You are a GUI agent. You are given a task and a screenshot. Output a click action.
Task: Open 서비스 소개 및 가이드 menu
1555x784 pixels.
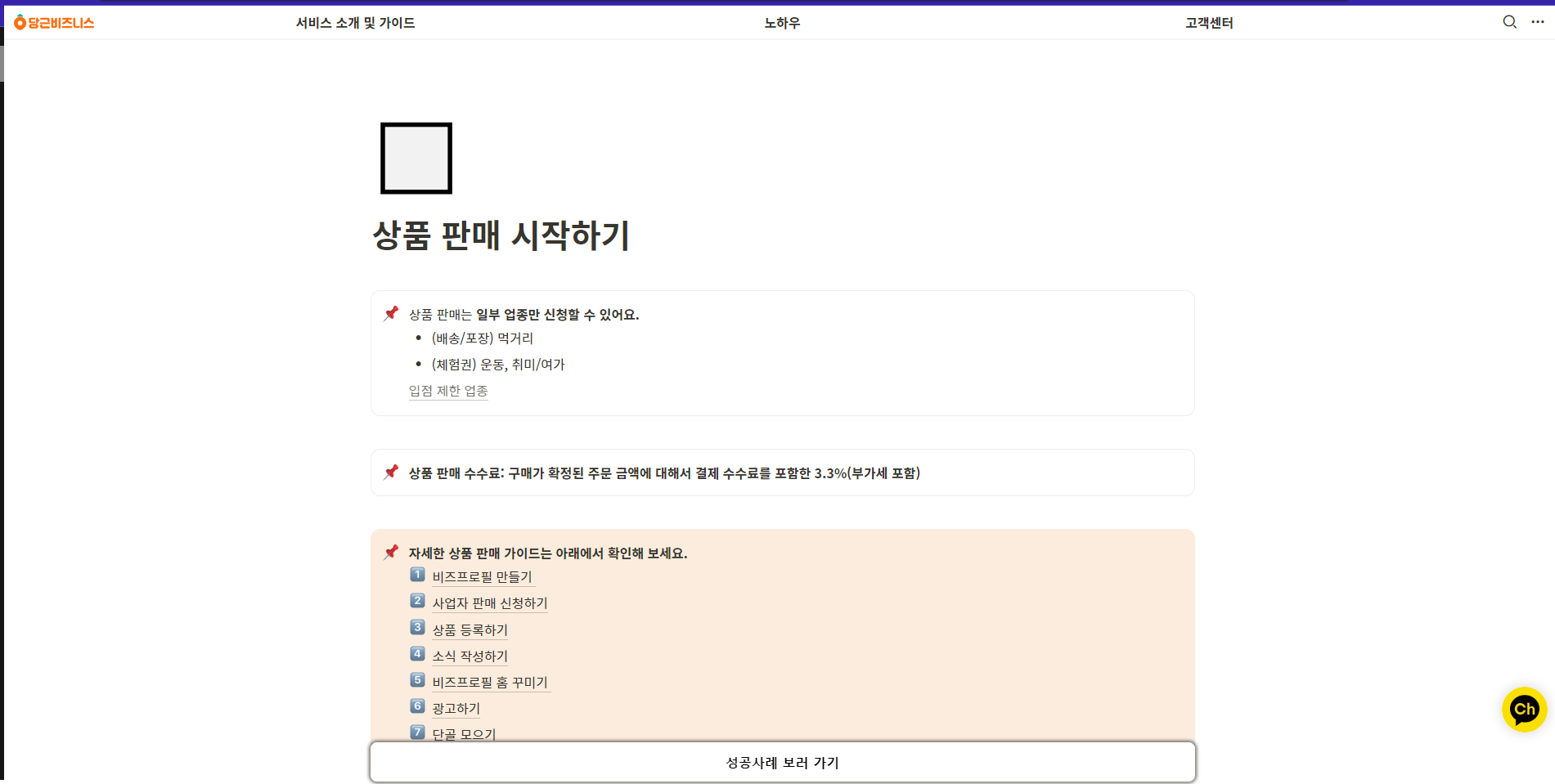pos(356,23)
